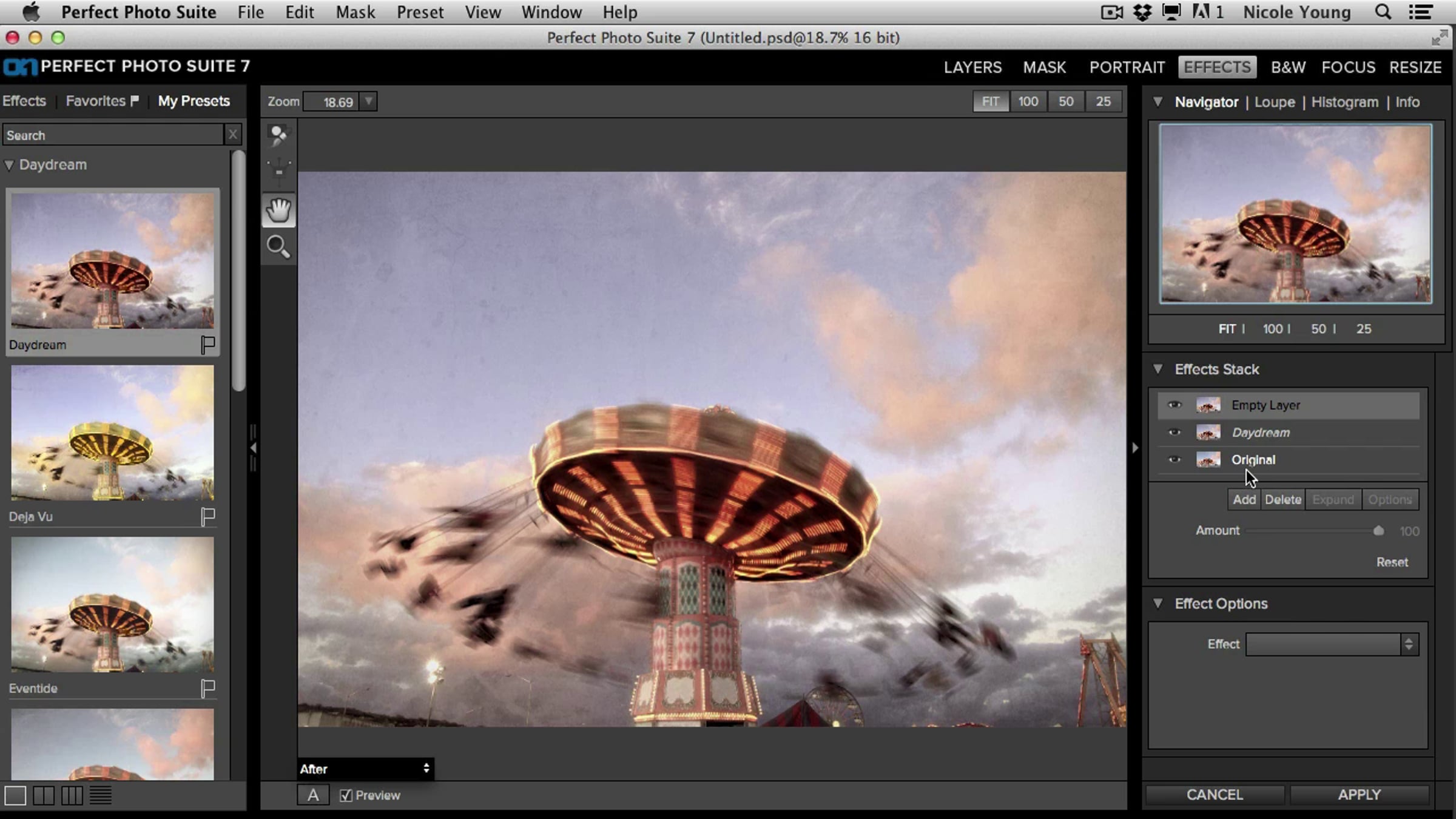Choose FIT under the Navigator preview
The height and width of the screenshot is (819, 1456).
tap(1227, 329)
